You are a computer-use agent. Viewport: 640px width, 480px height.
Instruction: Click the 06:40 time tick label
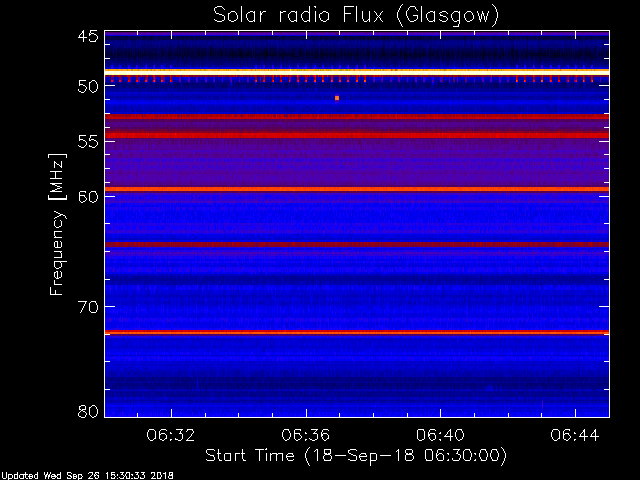[440, 435]
